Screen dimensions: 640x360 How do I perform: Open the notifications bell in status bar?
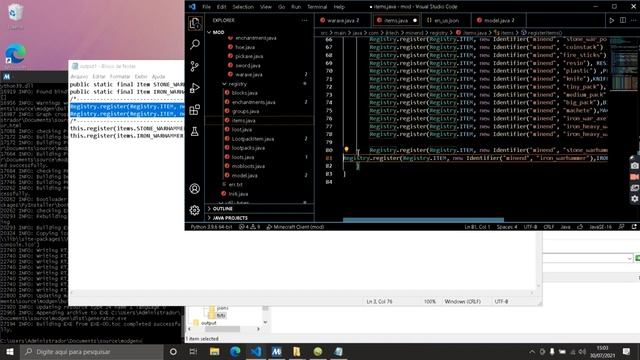coord(634,227)
